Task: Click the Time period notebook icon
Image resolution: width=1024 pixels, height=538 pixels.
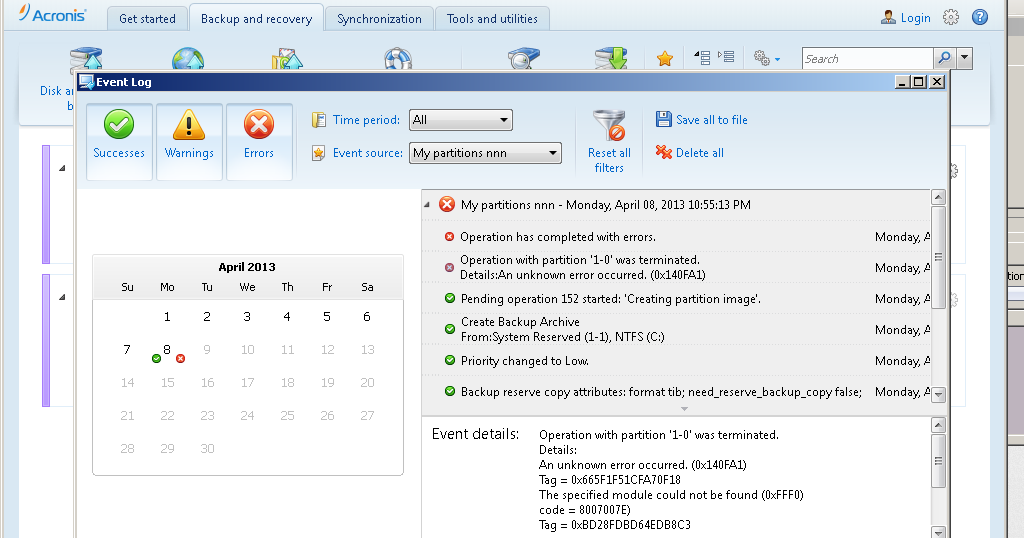Action: click(x=319, y=120)
